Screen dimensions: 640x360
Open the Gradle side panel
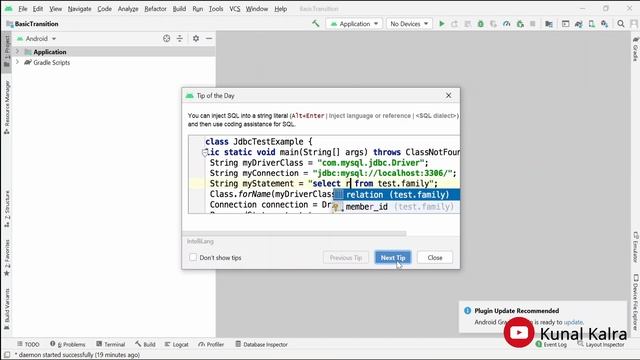click(x=635, y=49)
